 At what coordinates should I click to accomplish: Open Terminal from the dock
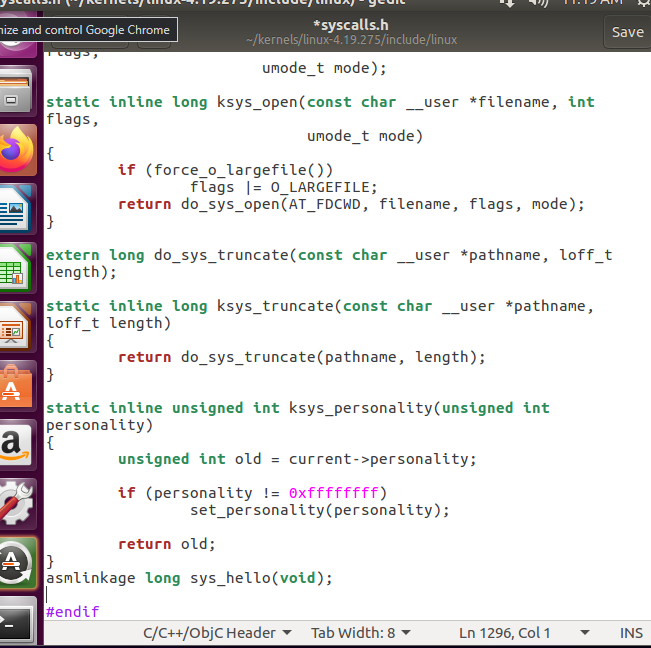click(16, 622)
